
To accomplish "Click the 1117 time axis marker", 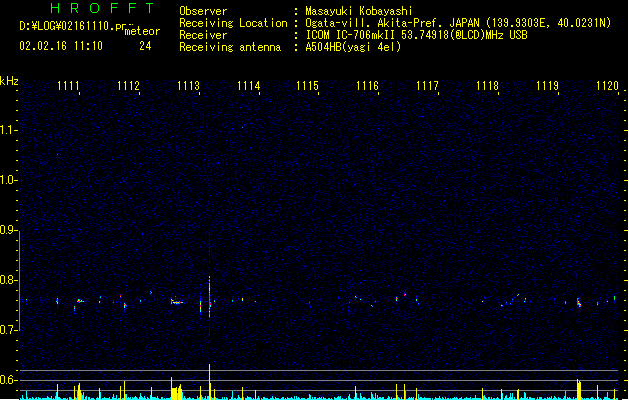I will point(427,85).
